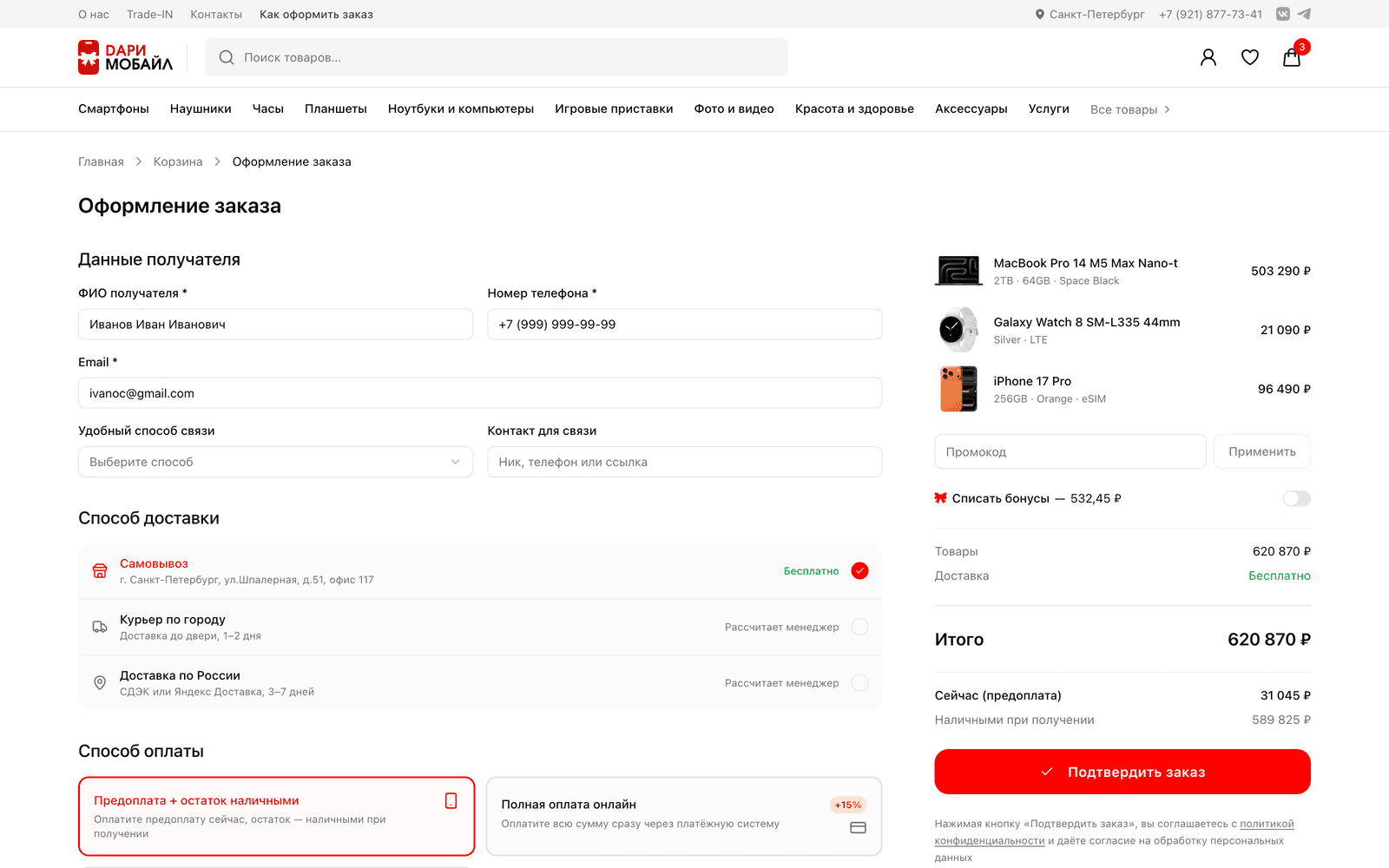Click the 503 290 ₽ MacBook price

pos(1280,271)
